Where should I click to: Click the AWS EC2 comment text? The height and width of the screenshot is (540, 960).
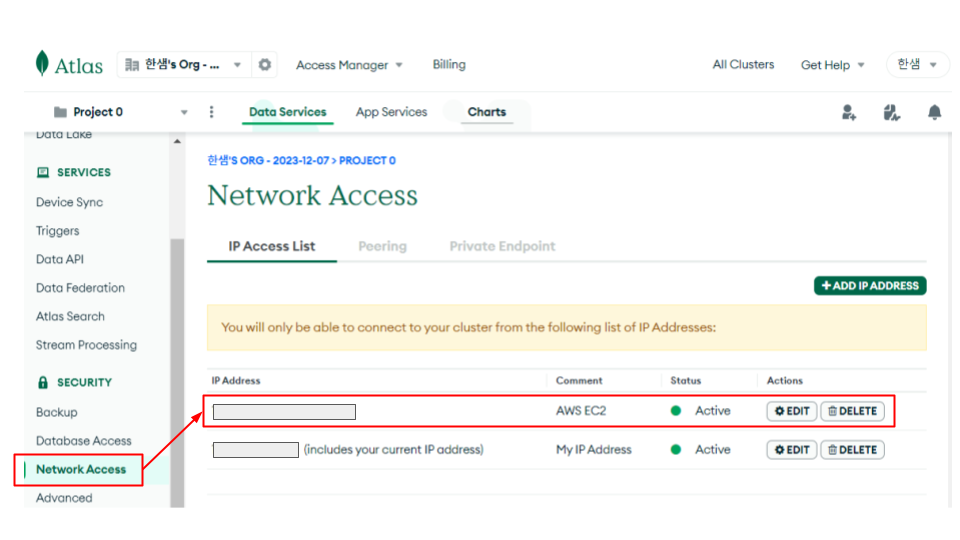point(581,411)
